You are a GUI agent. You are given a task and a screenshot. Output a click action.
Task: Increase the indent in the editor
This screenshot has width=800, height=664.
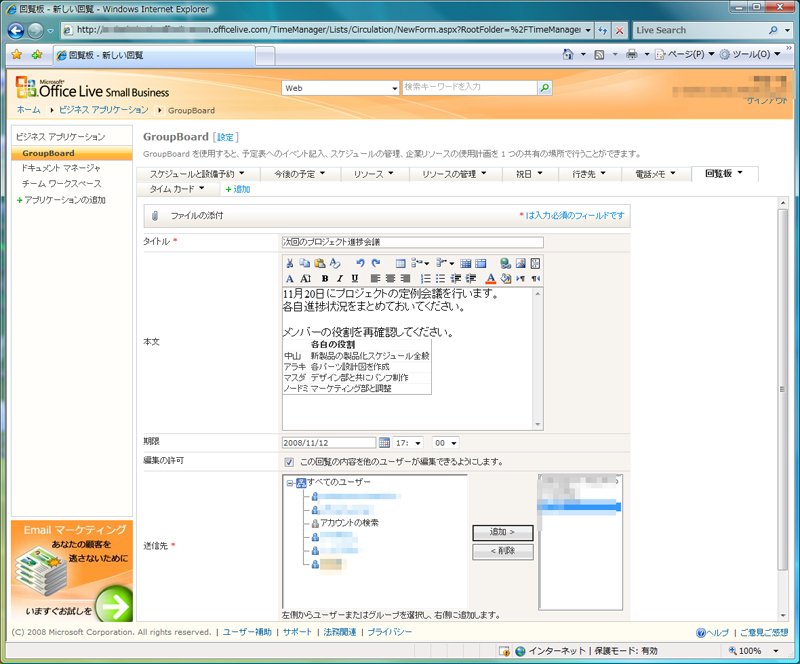(471, 279)
